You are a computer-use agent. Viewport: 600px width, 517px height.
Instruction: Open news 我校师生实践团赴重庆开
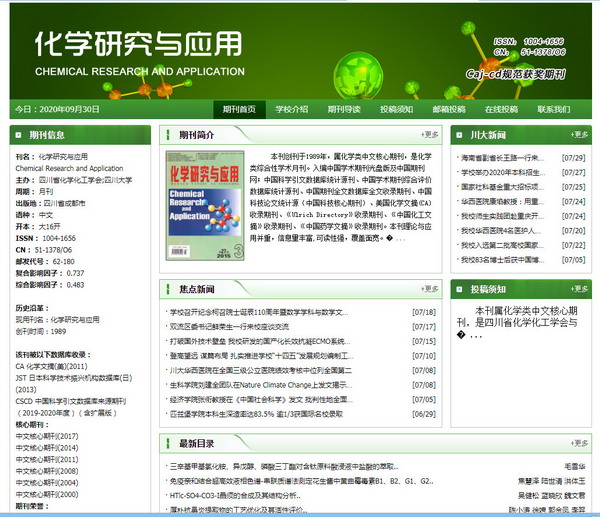tap(502, 216)
